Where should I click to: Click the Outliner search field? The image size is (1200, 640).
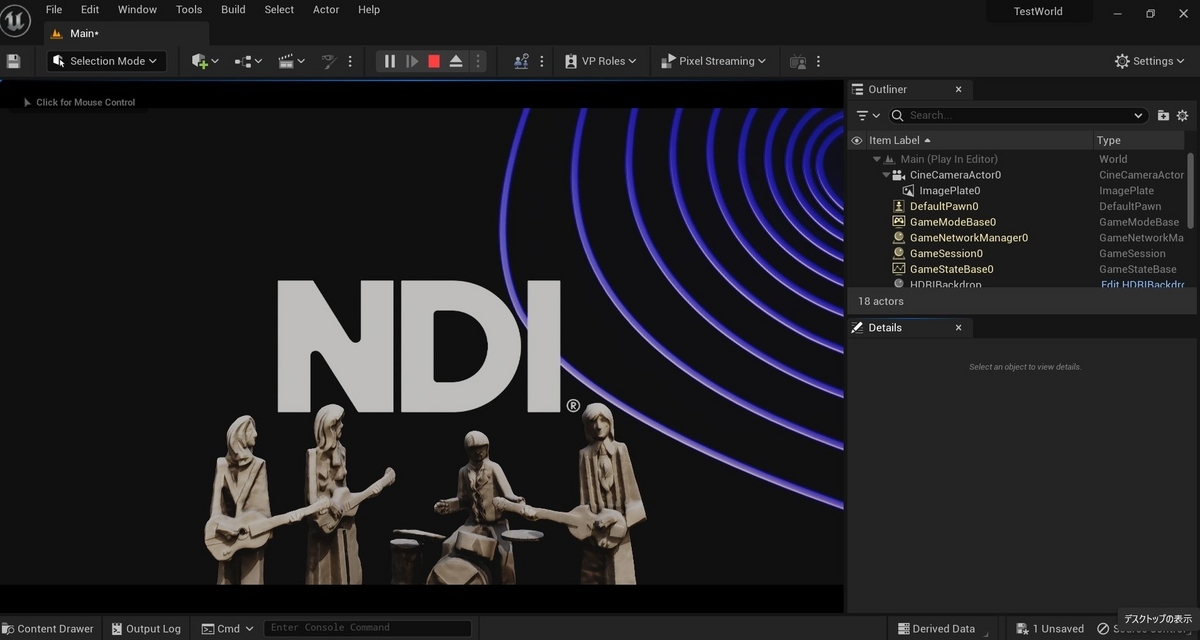[x=1016, y=115]
